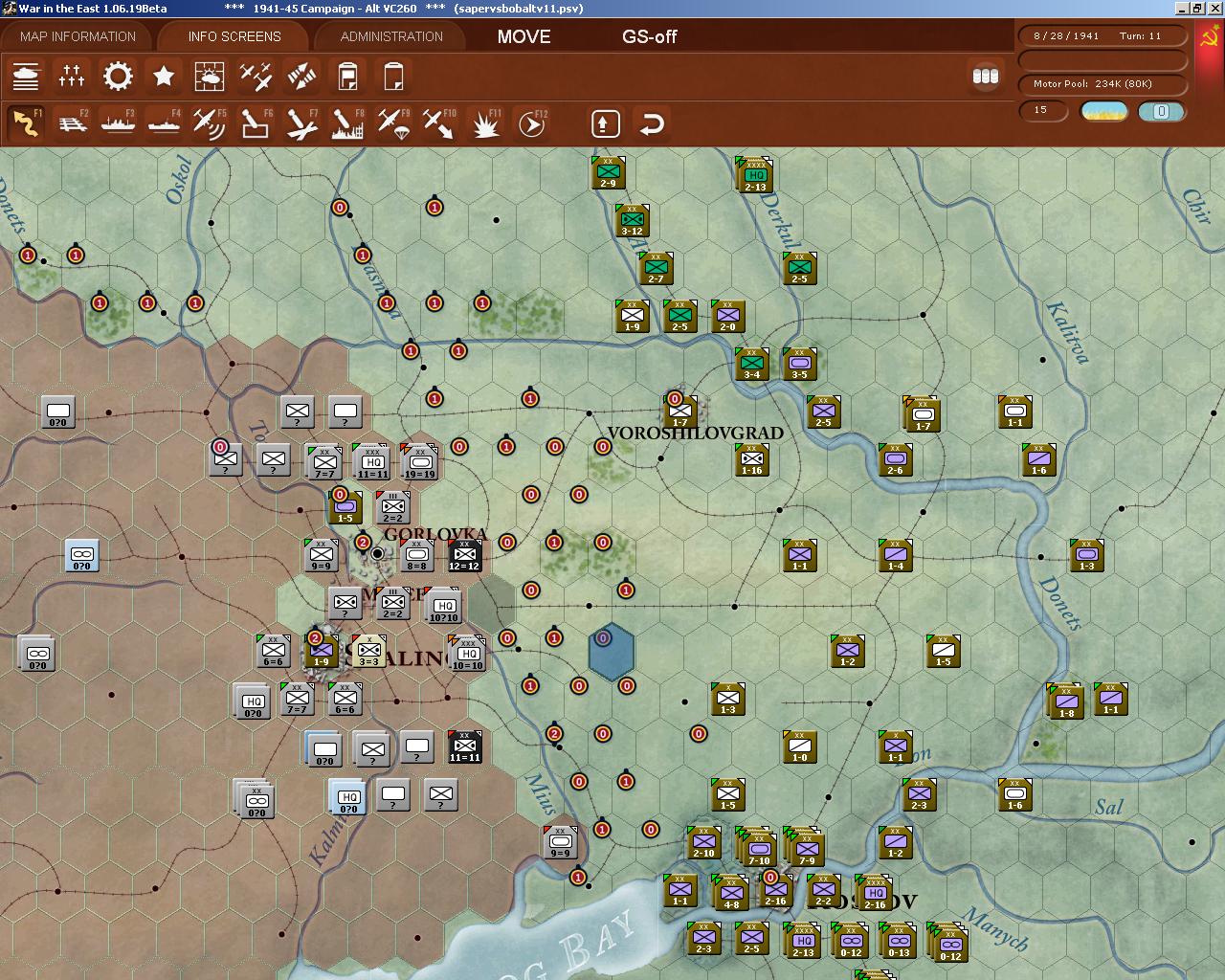Click the undo move arrow icon
The width and height of the screenshot is (1225, 980).
pos(652,123)
